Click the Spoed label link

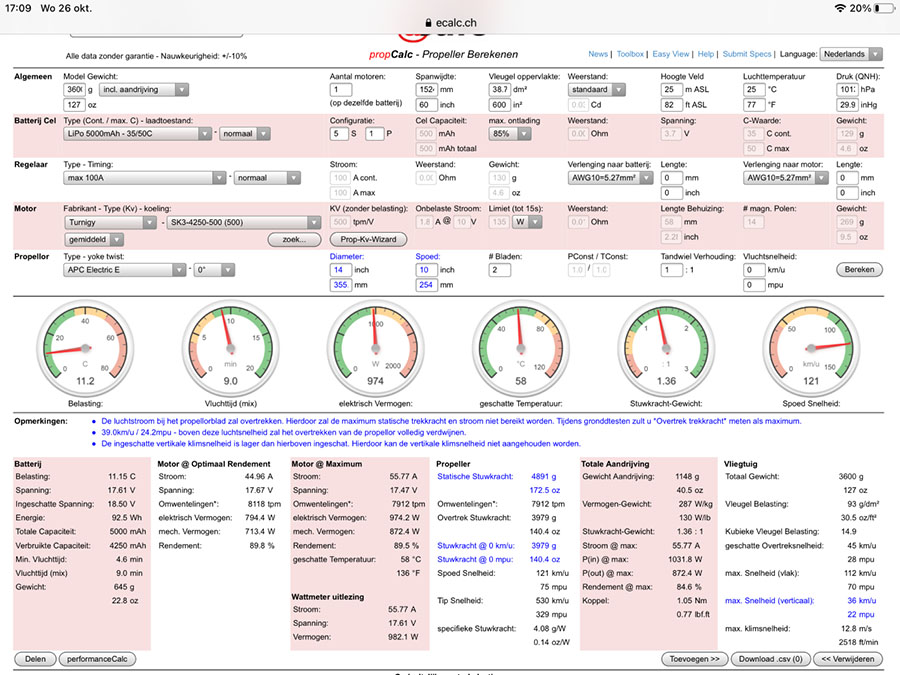(x=428, y=257)
